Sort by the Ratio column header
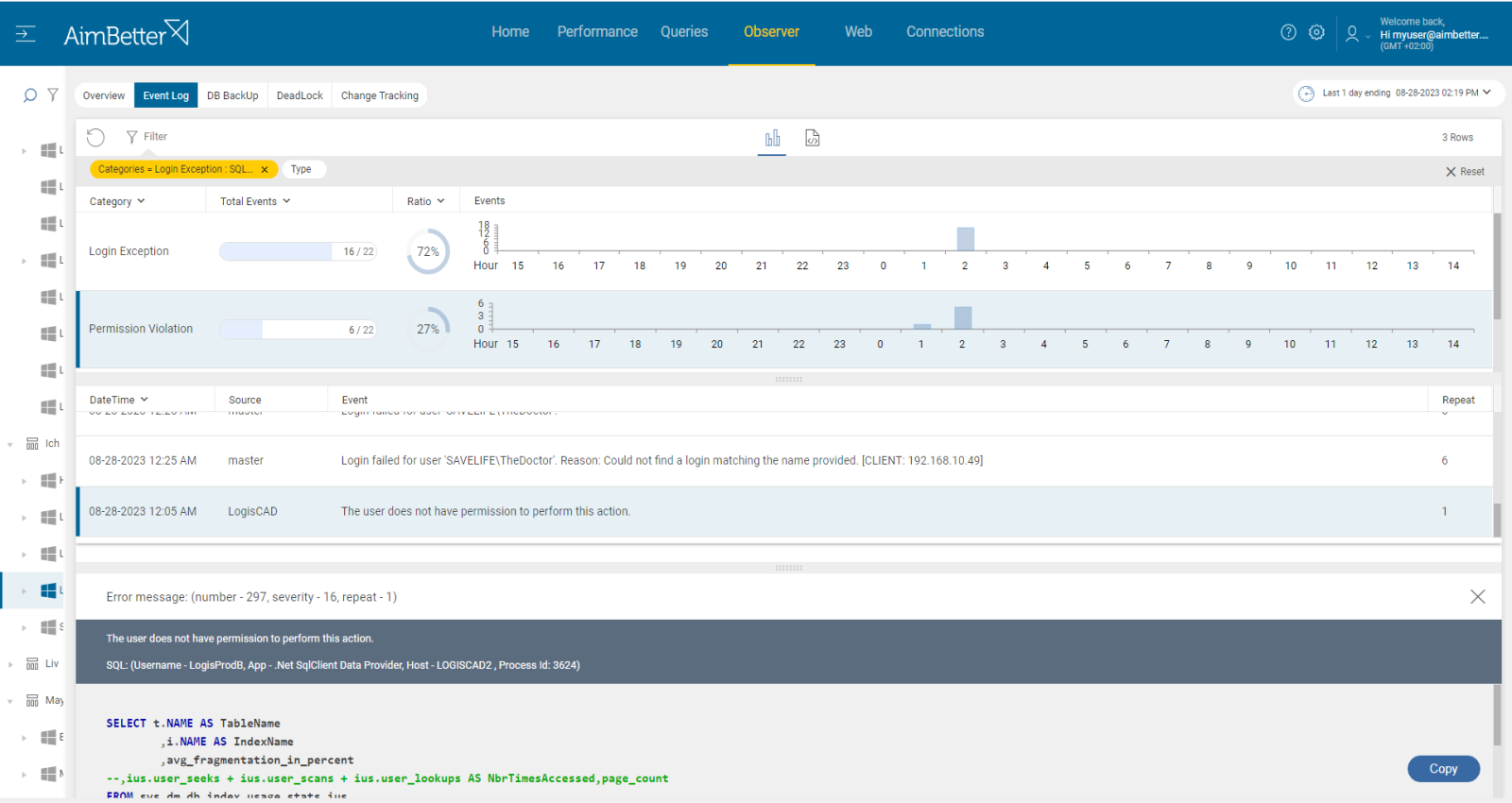Screen dimensions: 1512x803 click(425, 201)
